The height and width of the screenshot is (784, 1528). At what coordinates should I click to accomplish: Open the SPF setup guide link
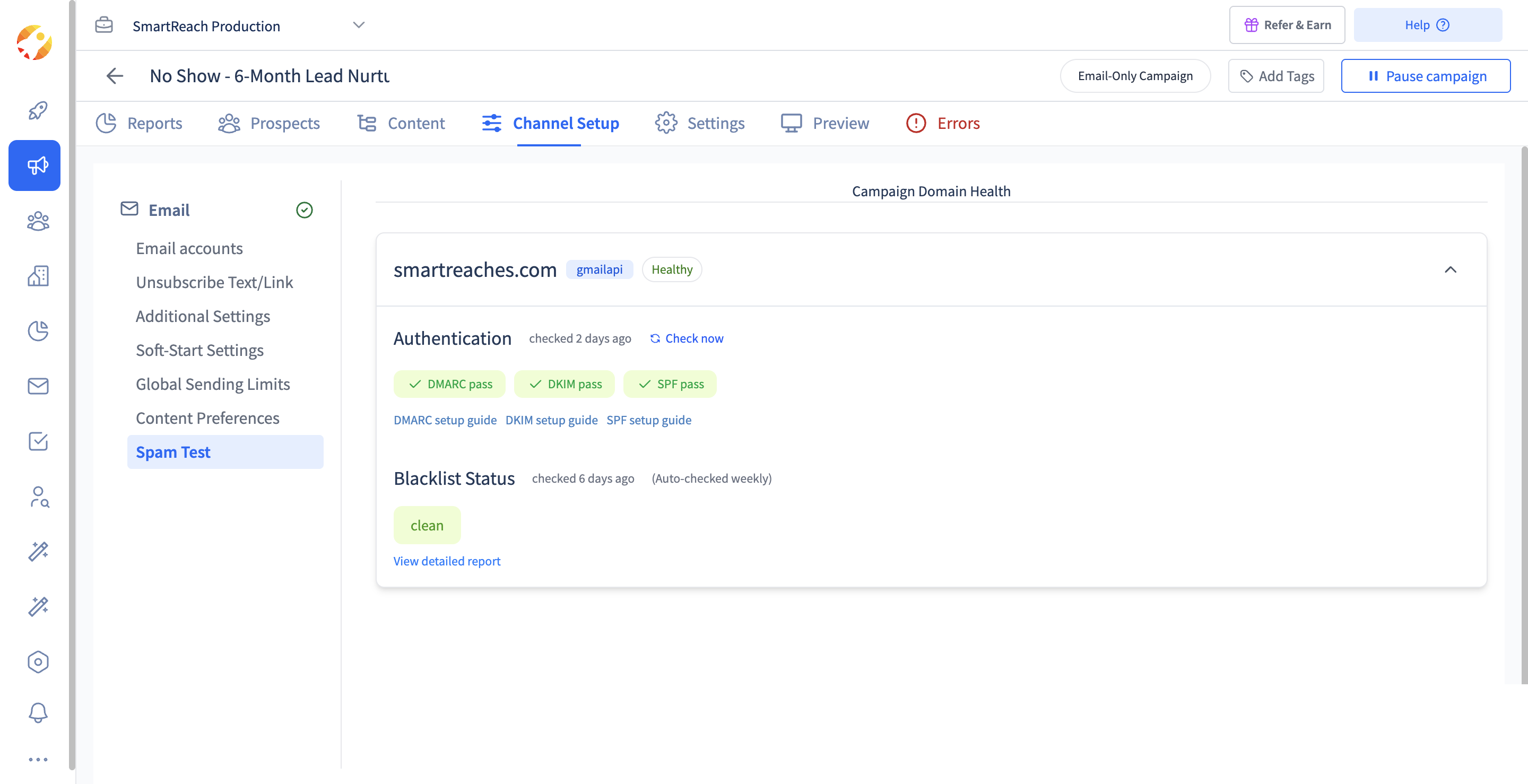coord(648,420)
